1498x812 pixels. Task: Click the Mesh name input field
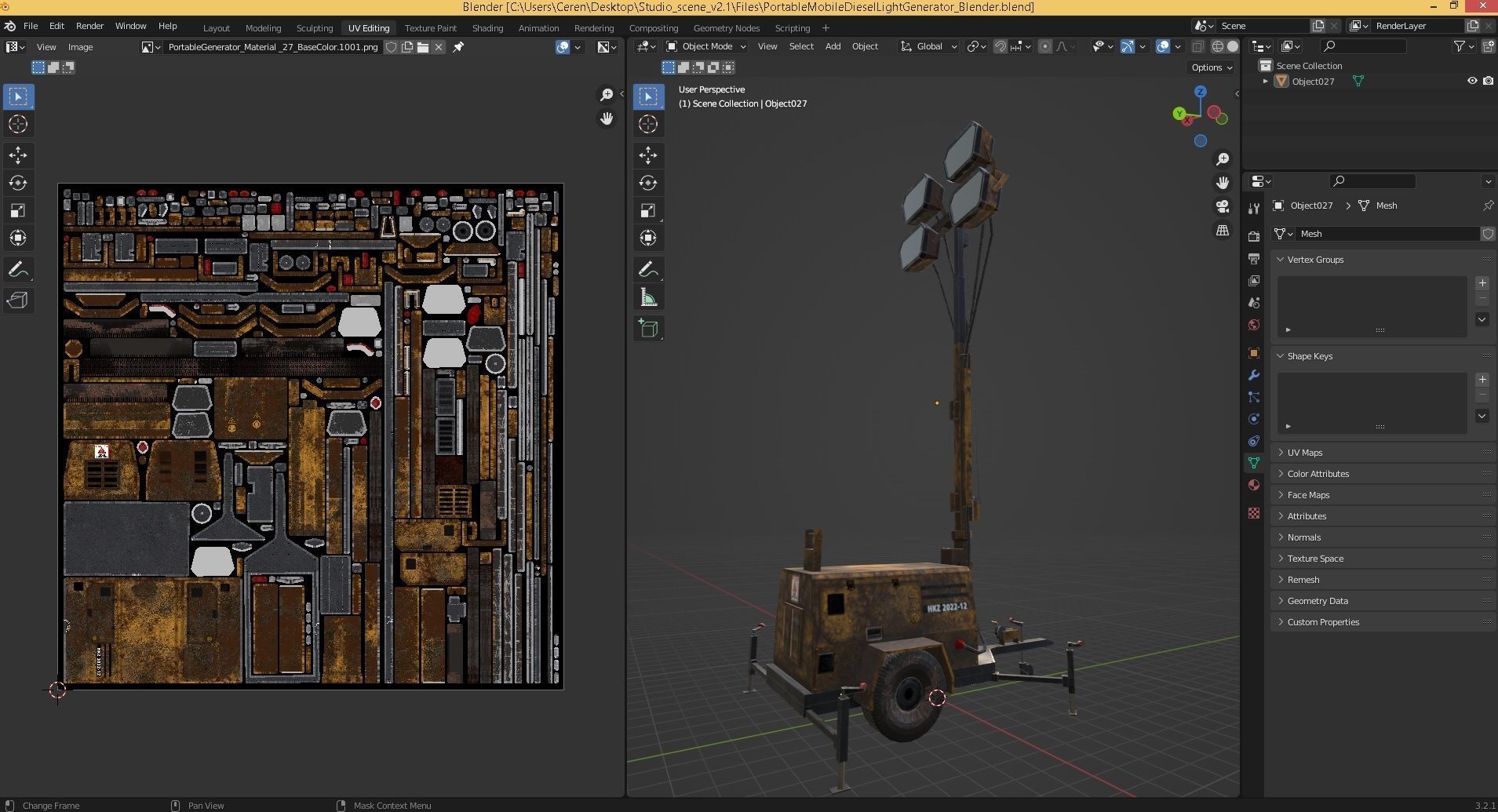click(x=1388, y=234)
